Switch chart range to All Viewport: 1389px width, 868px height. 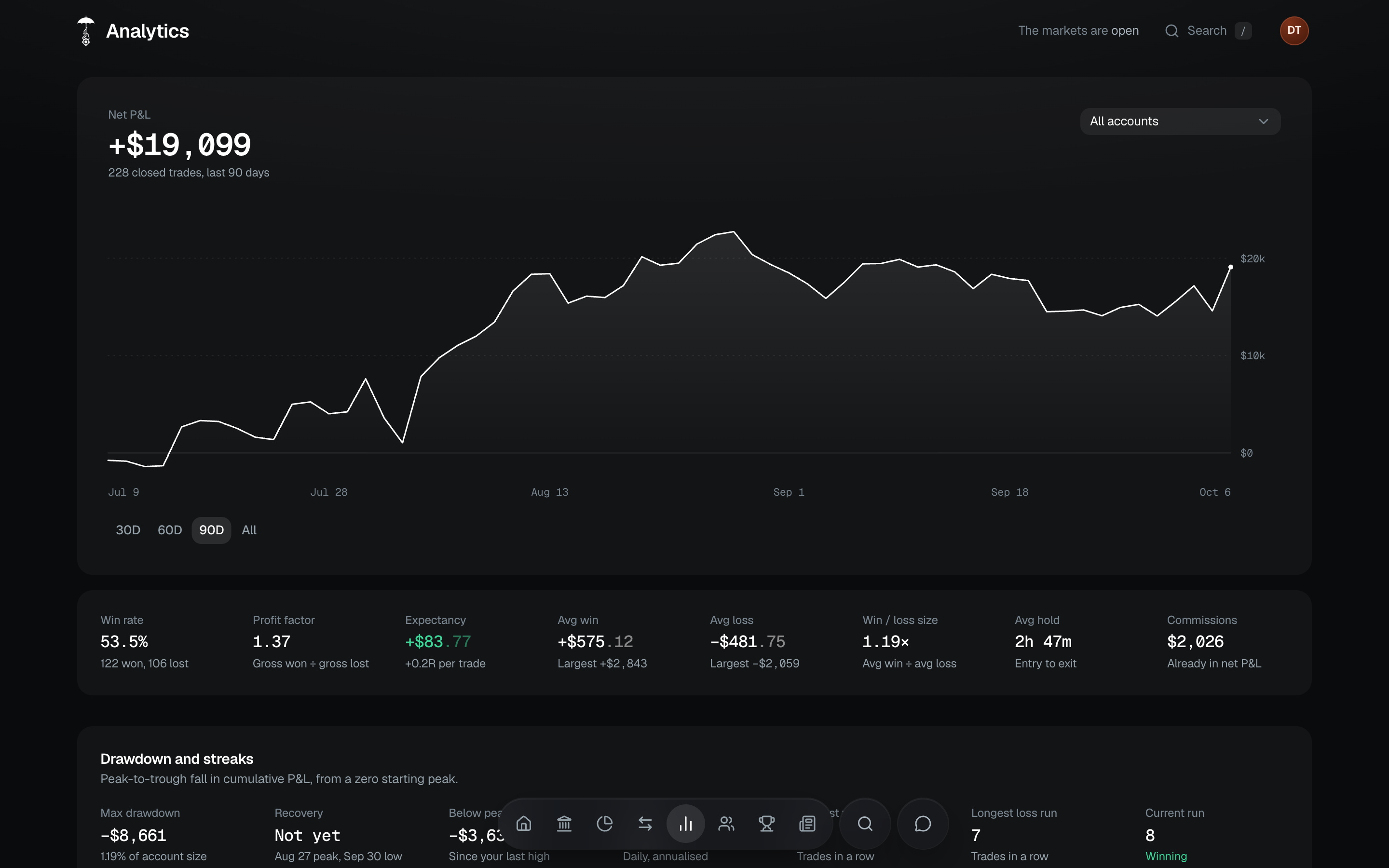pos(249,530)
